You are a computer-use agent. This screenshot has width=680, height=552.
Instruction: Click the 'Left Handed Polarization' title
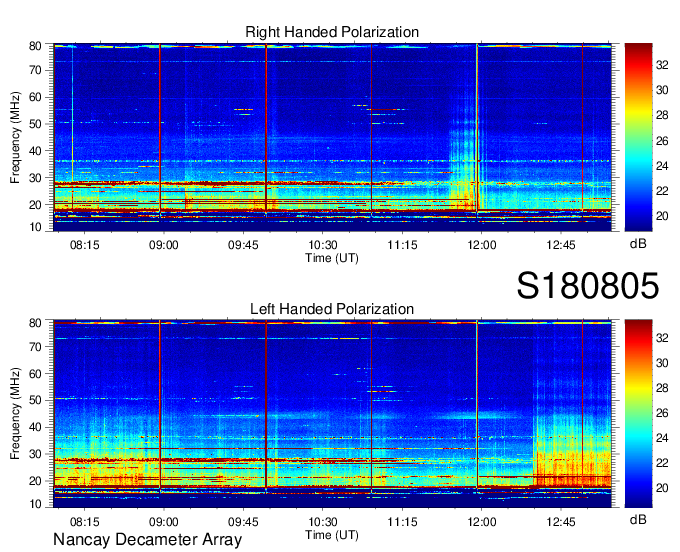tap(332, 309)
